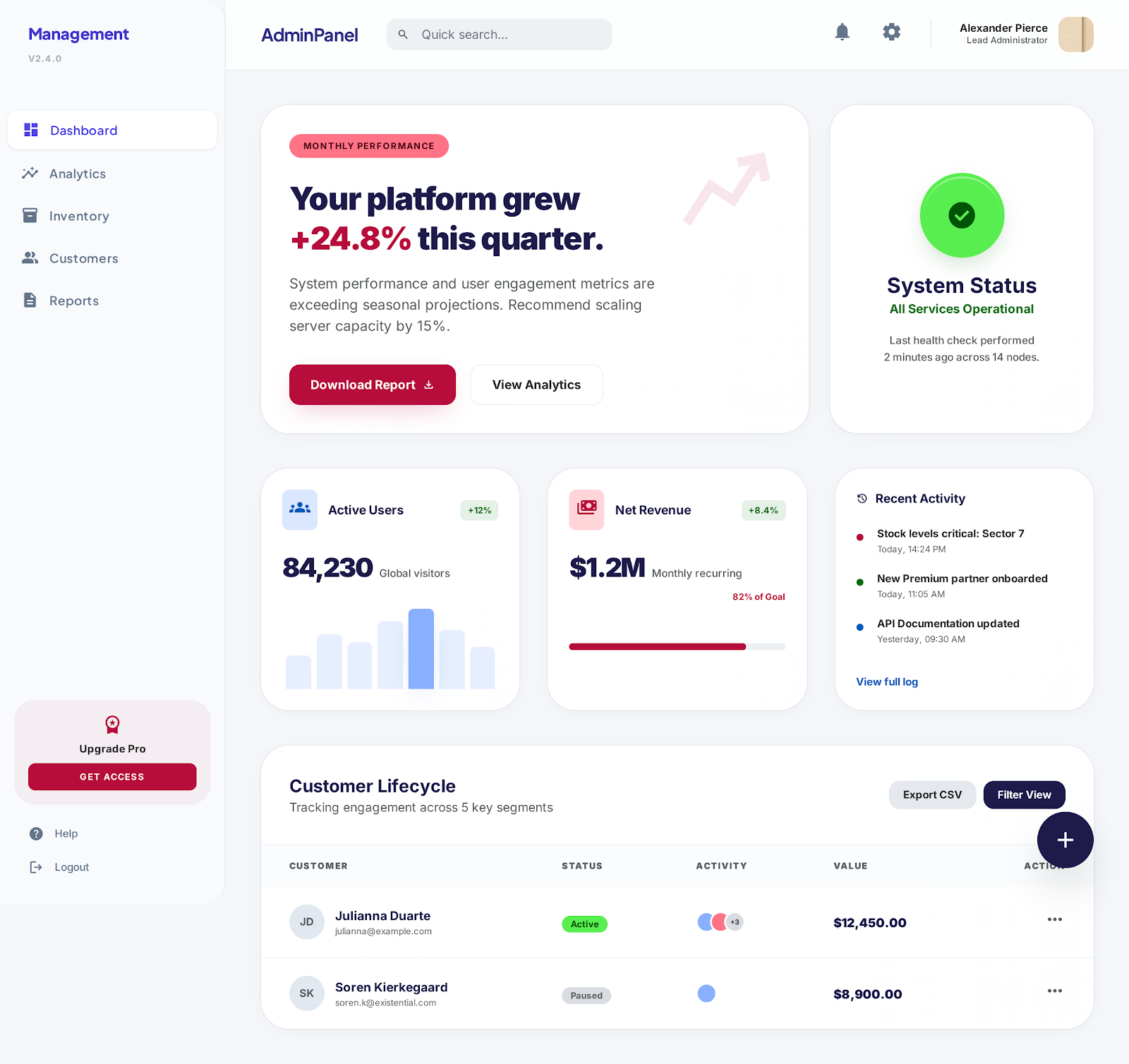Viewport: 1129px width, 1064px height.
Task: Click the Net Revenue goal progress bar
Action: click(677, 646)
